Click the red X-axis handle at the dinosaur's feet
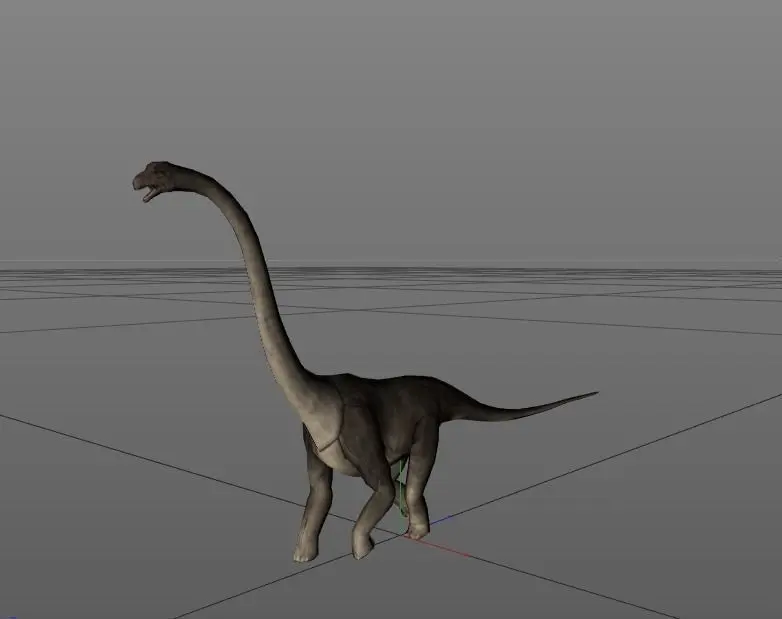The width and height of the screenshot is (782, 619). [436, 546]
